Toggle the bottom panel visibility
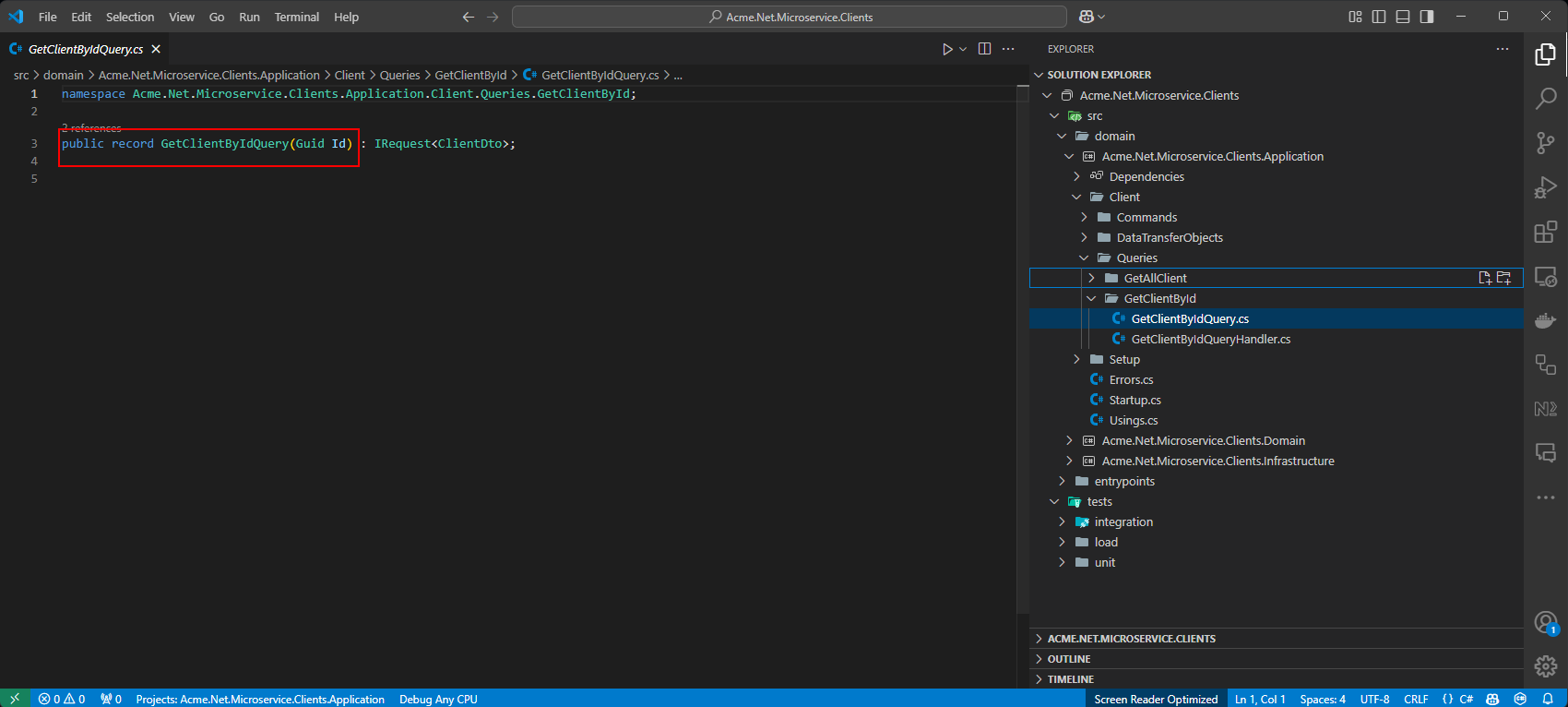1568x707 pixels. click(1403, 17)
